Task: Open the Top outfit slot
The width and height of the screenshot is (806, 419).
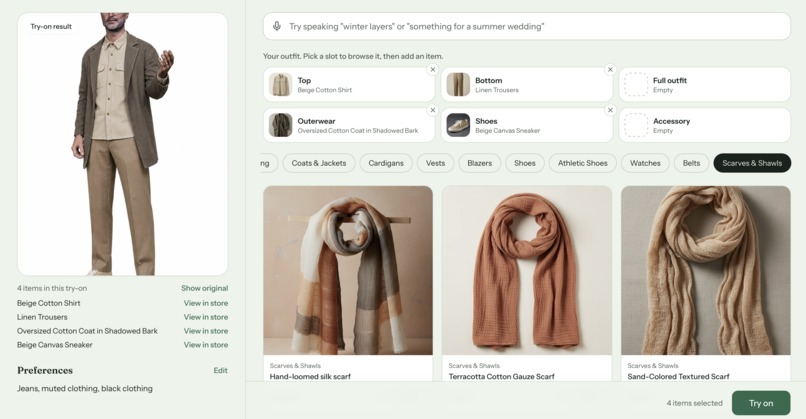Action: pyautogui.click(x=349, y=84)
